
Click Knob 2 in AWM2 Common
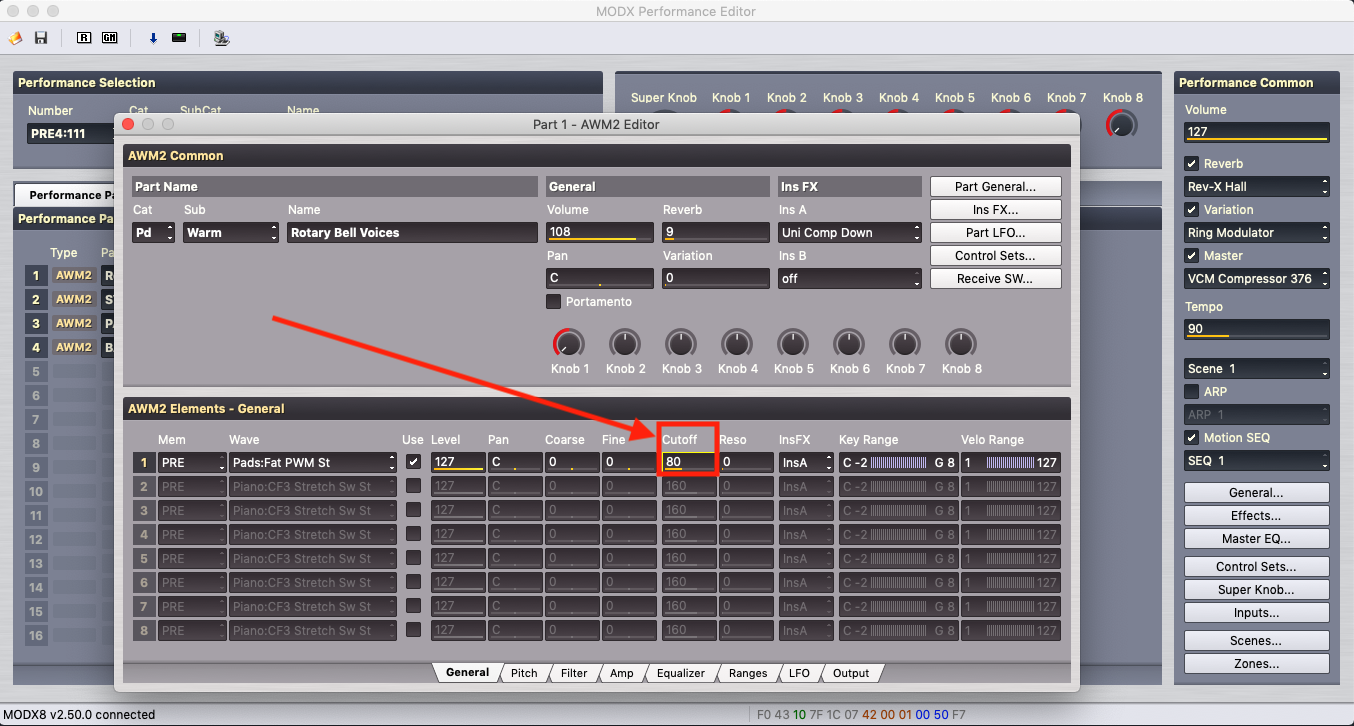[x=625, y=344]
